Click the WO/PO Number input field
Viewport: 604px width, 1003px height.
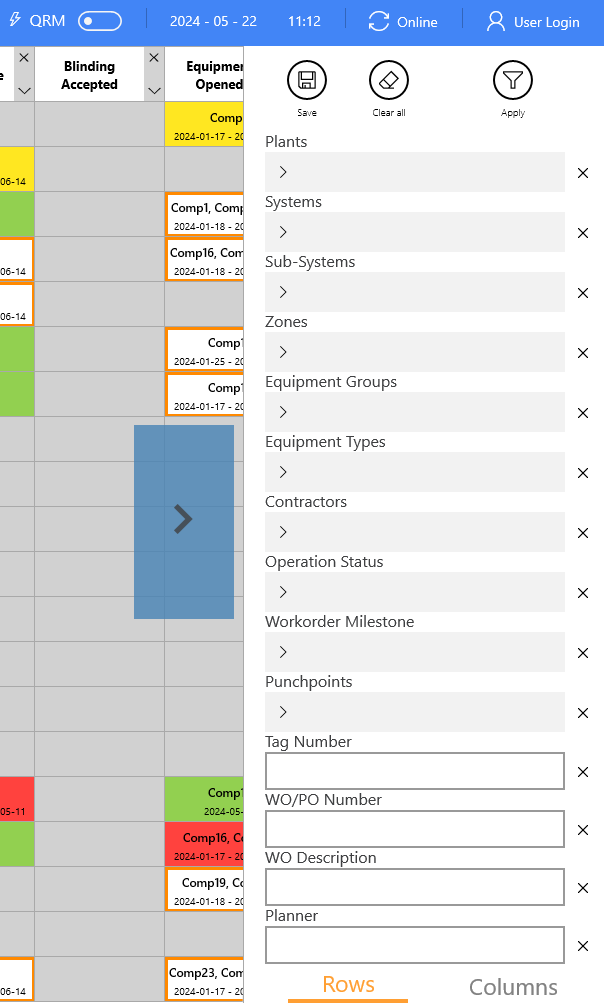point(415,829)
